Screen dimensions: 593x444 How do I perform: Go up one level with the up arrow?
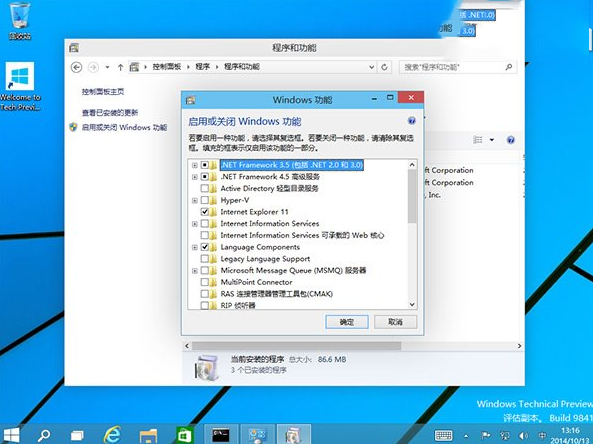pos(120,67)
